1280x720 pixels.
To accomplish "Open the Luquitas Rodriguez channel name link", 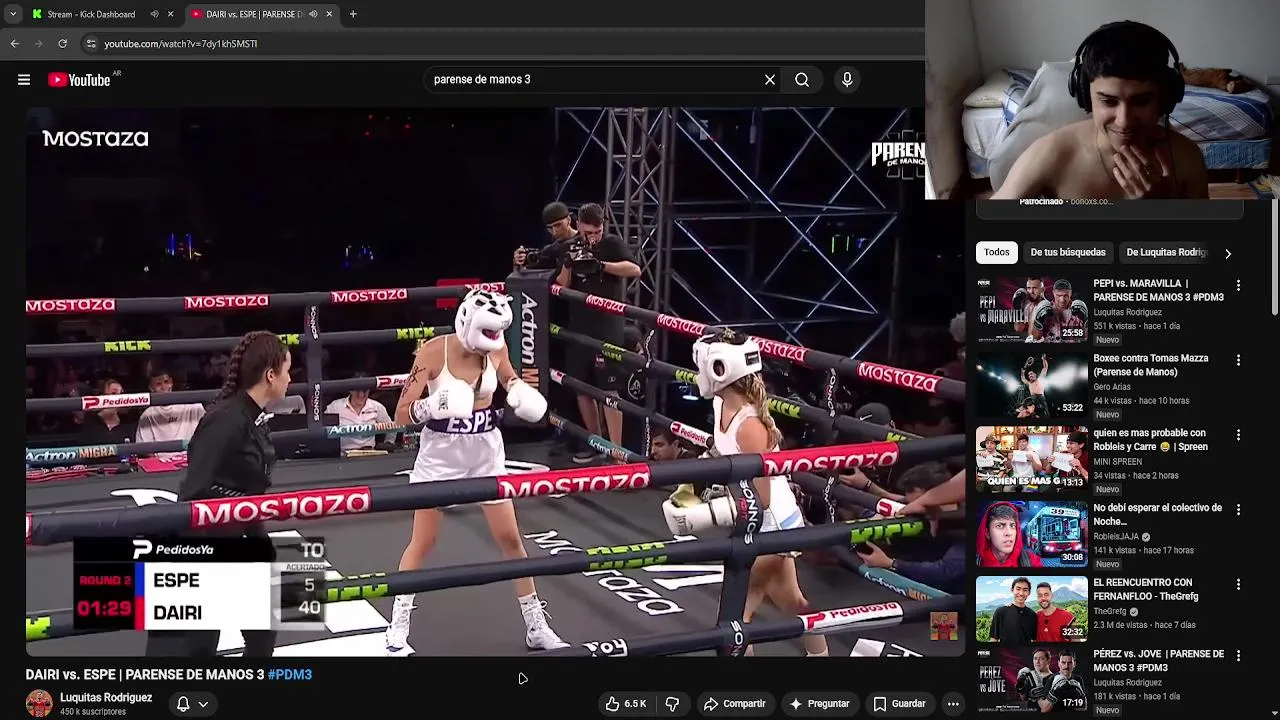I will coord(106,698).
